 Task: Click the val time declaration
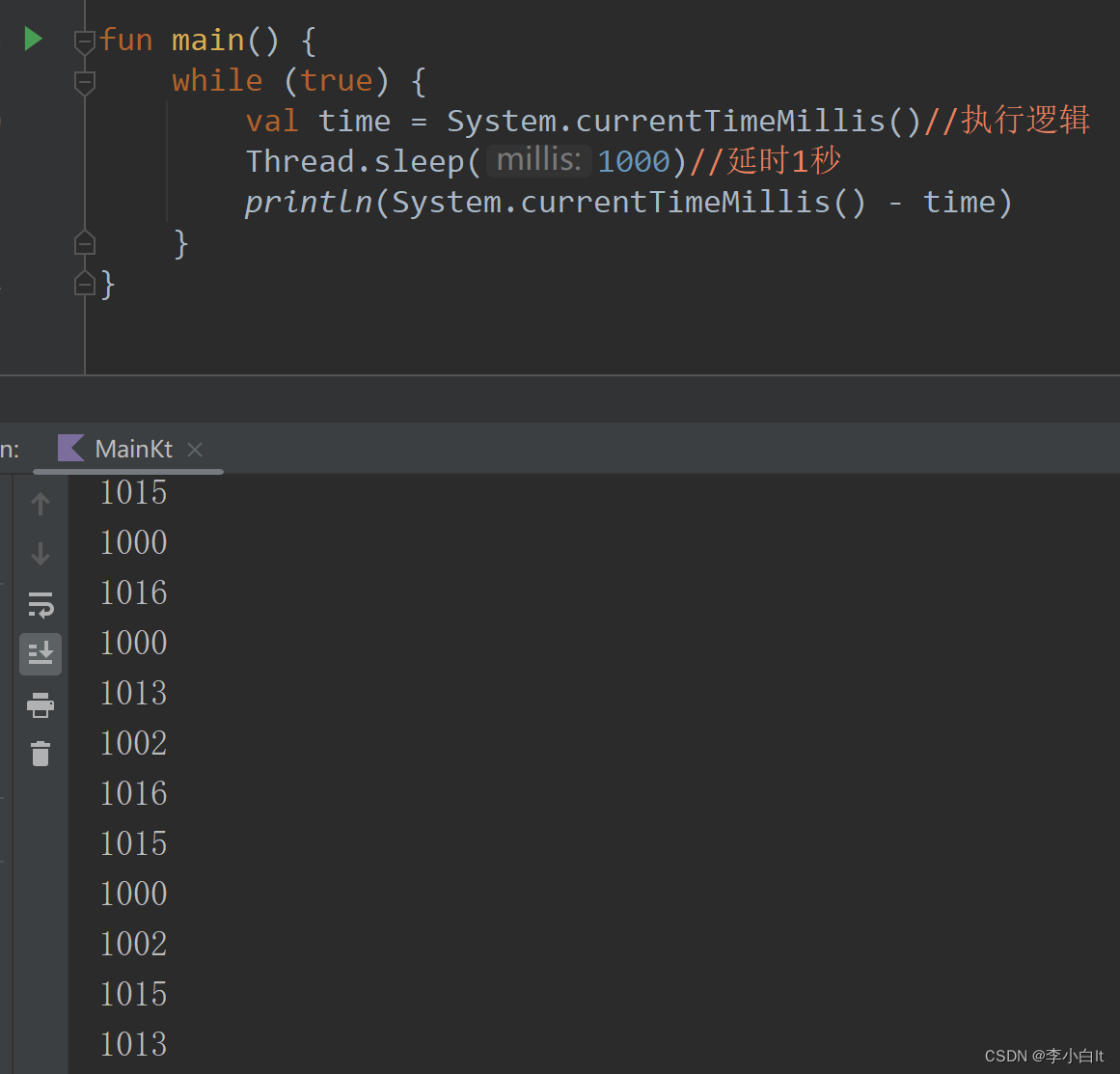(x=317, y=121)
